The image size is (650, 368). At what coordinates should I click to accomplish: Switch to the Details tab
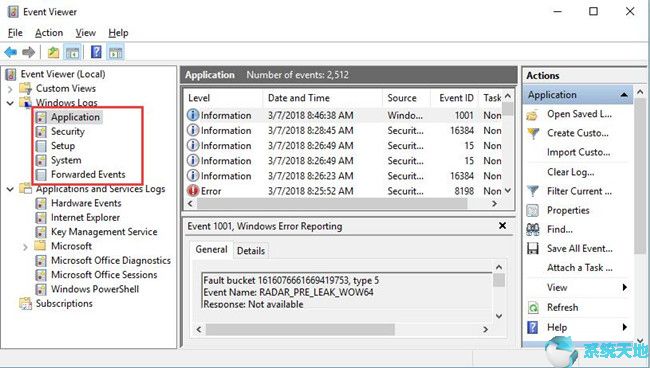pyautogui.click(x=251, y=250)
